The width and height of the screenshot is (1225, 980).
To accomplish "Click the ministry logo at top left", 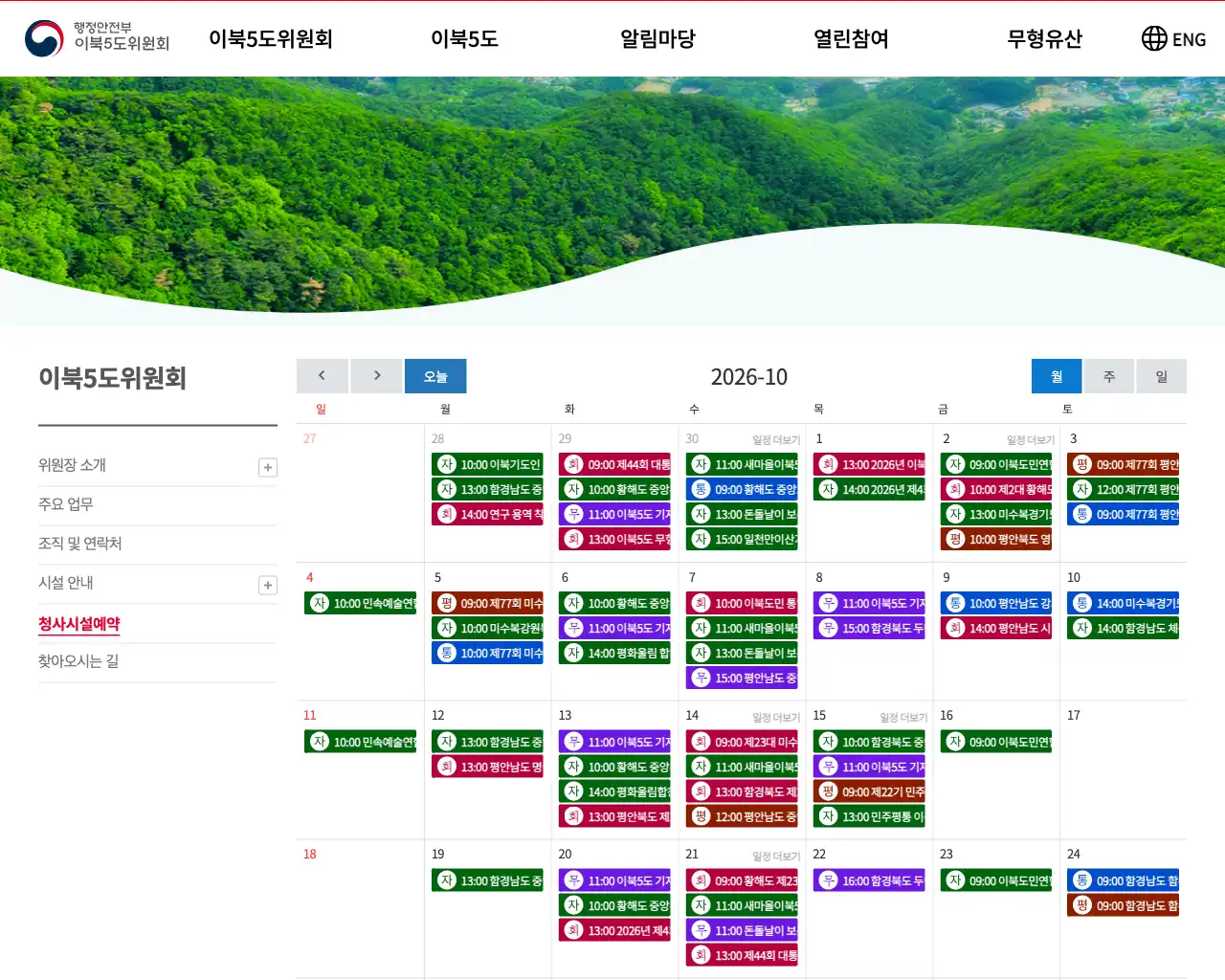I will pos(97,38).
